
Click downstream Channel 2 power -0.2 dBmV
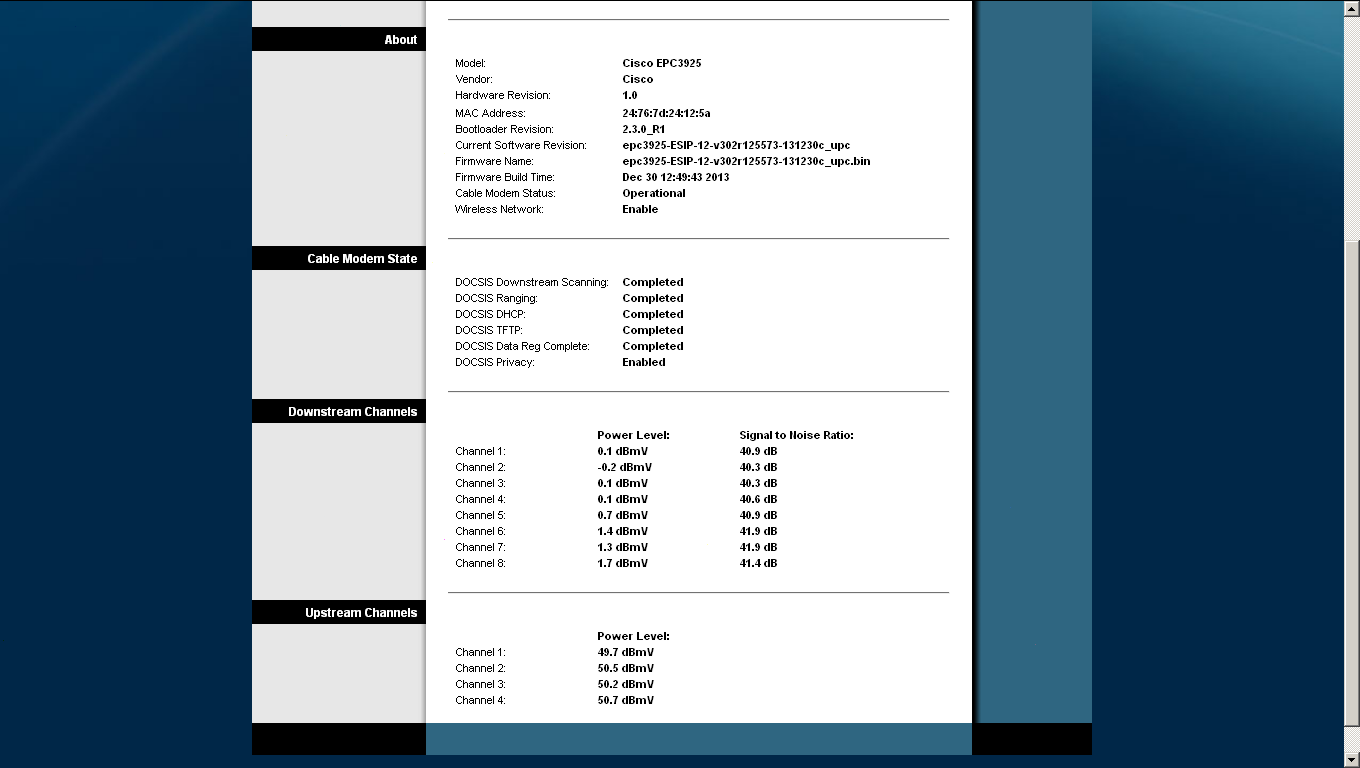625,467
